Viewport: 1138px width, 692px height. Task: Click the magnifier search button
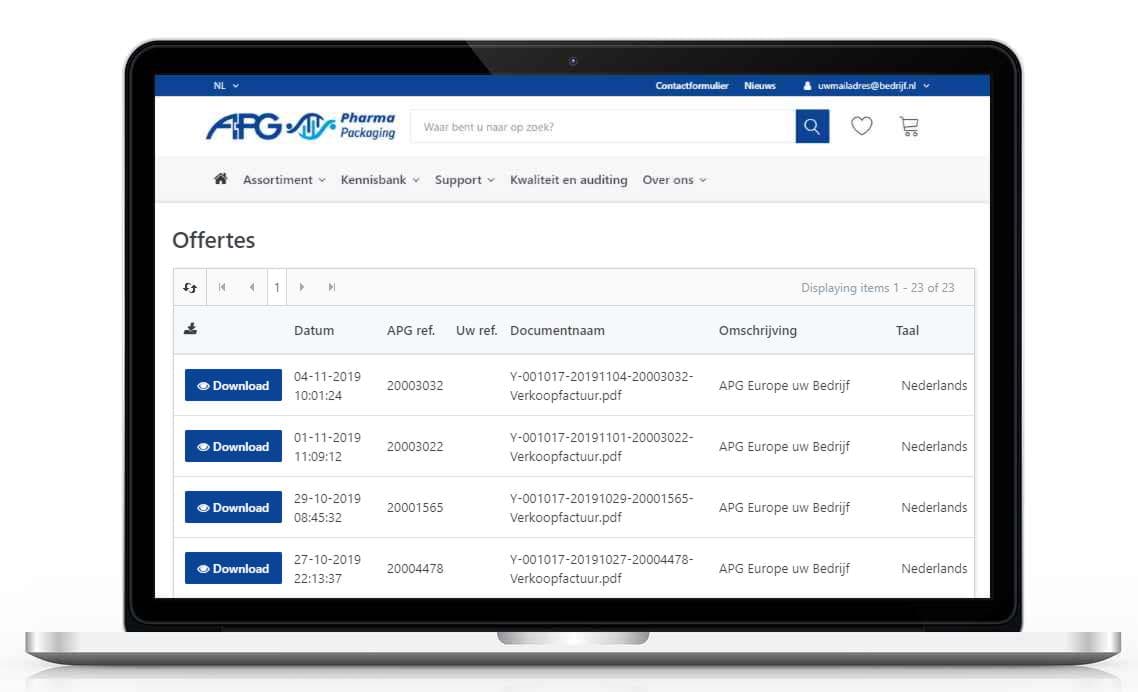812,127
